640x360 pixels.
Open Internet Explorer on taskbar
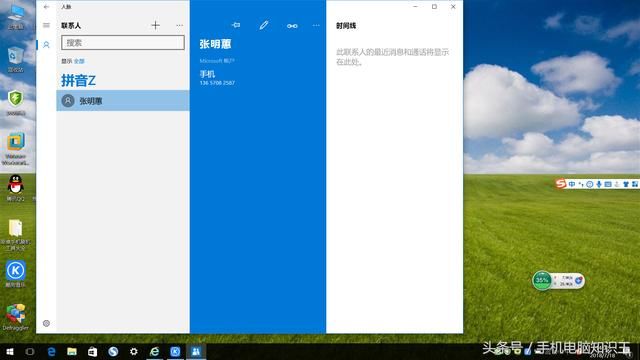(x=154, y=351)
